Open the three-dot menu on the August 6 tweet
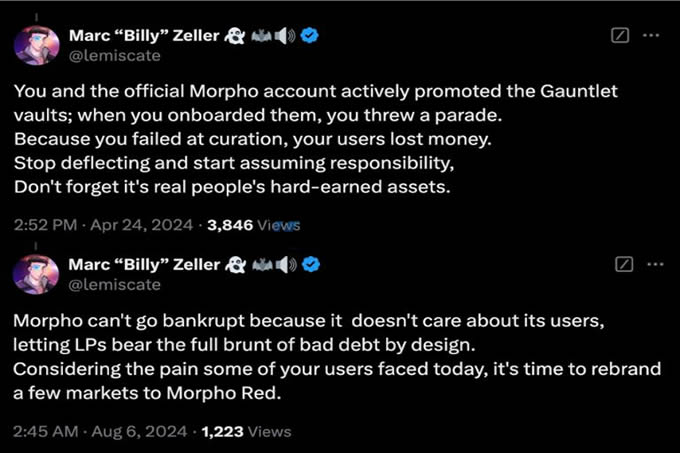Image resolution: width=680 pixels, height=453 pixels. click(x=654, y=264)
